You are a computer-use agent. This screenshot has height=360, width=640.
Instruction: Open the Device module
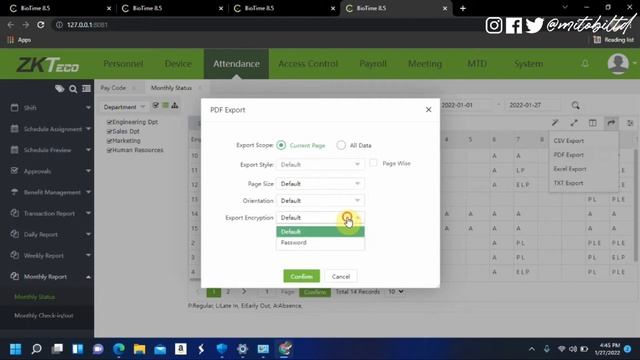(178, 64)
